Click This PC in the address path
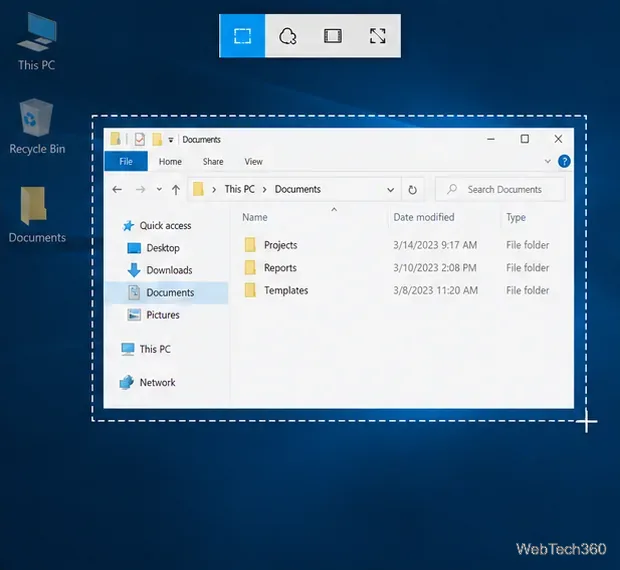Image resolution: width=620 pixels, height=570 pixels. [240, 189]
